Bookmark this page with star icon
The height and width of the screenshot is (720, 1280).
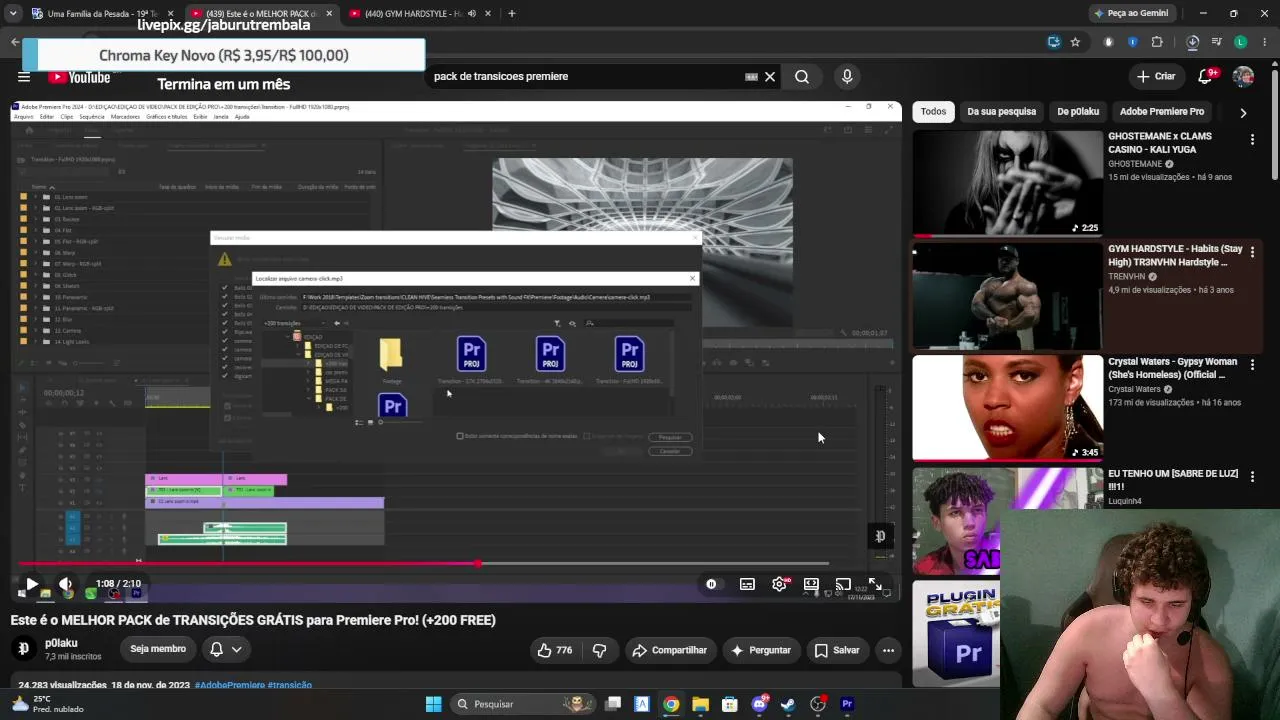1075,42
